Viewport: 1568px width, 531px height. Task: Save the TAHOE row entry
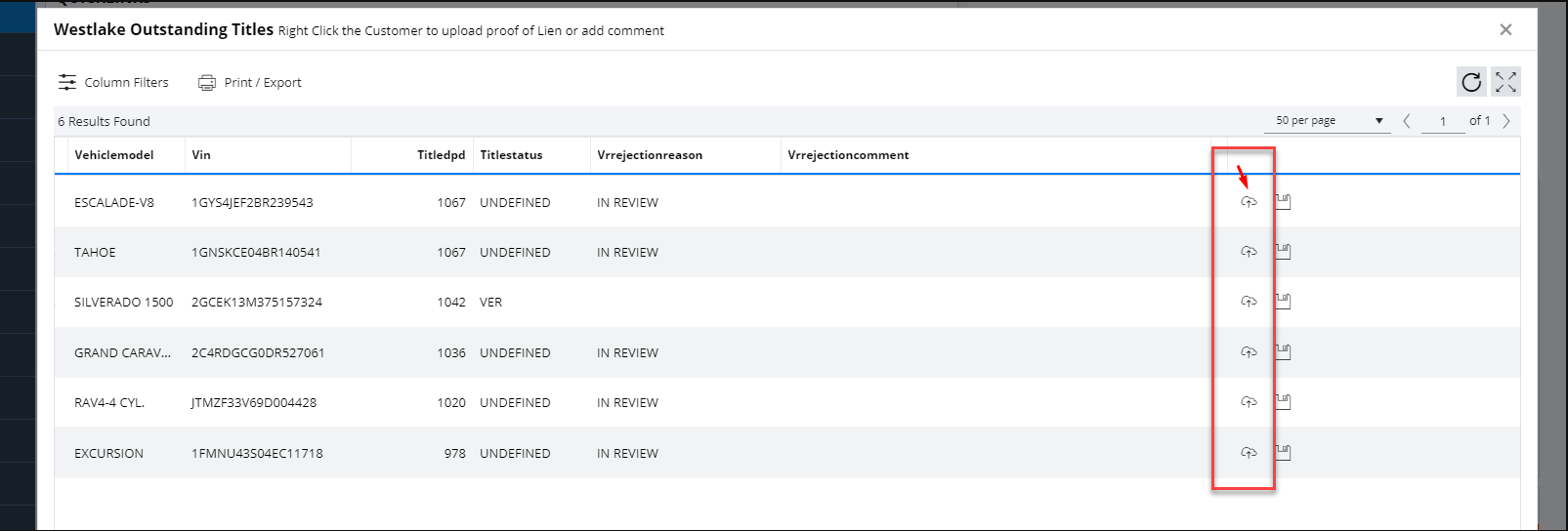pyautogui.click(x=1283, y=252)
